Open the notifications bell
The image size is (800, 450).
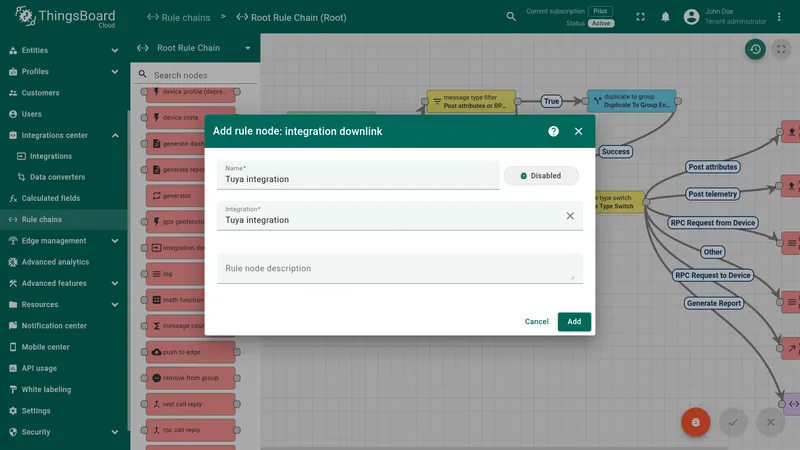[665, 17]
